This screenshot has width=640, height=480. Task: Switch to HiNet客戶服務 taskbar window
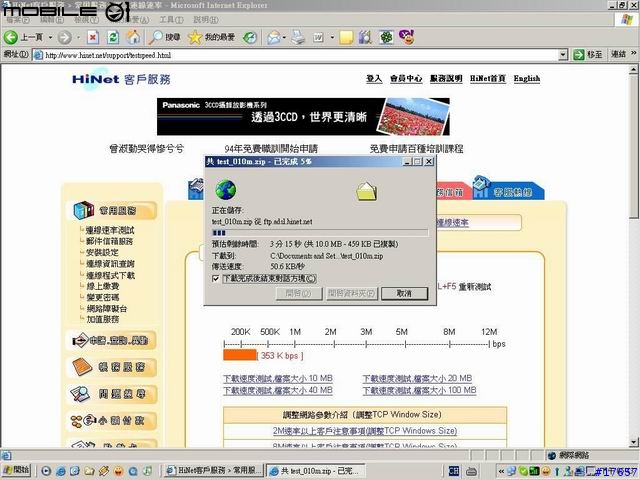(x=214, y=471)
